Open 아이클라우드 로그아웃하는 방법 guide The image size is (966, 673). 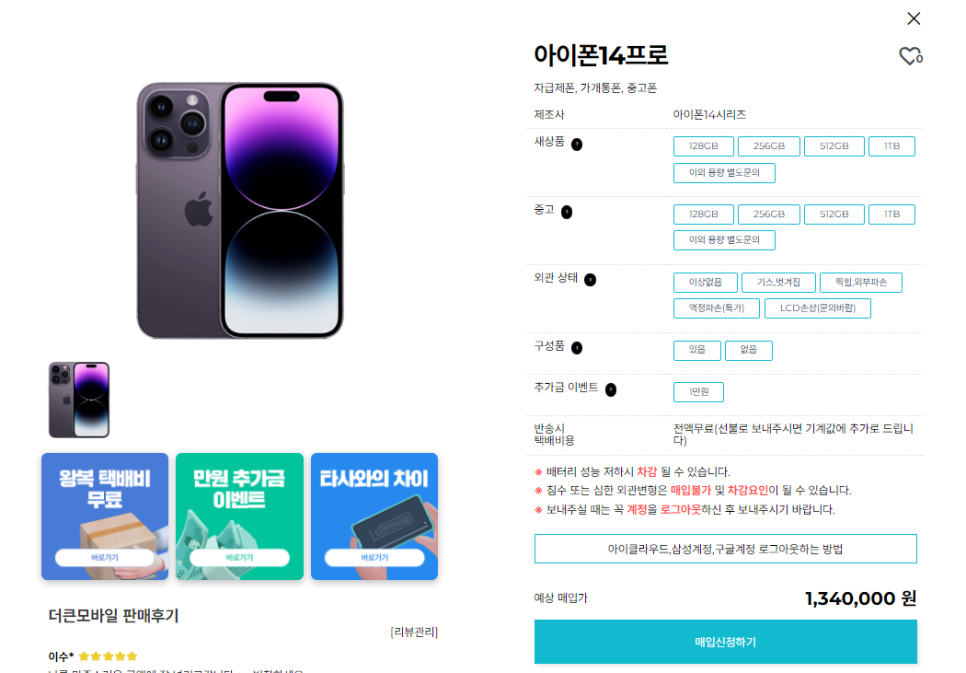click(x=726, y=549)
